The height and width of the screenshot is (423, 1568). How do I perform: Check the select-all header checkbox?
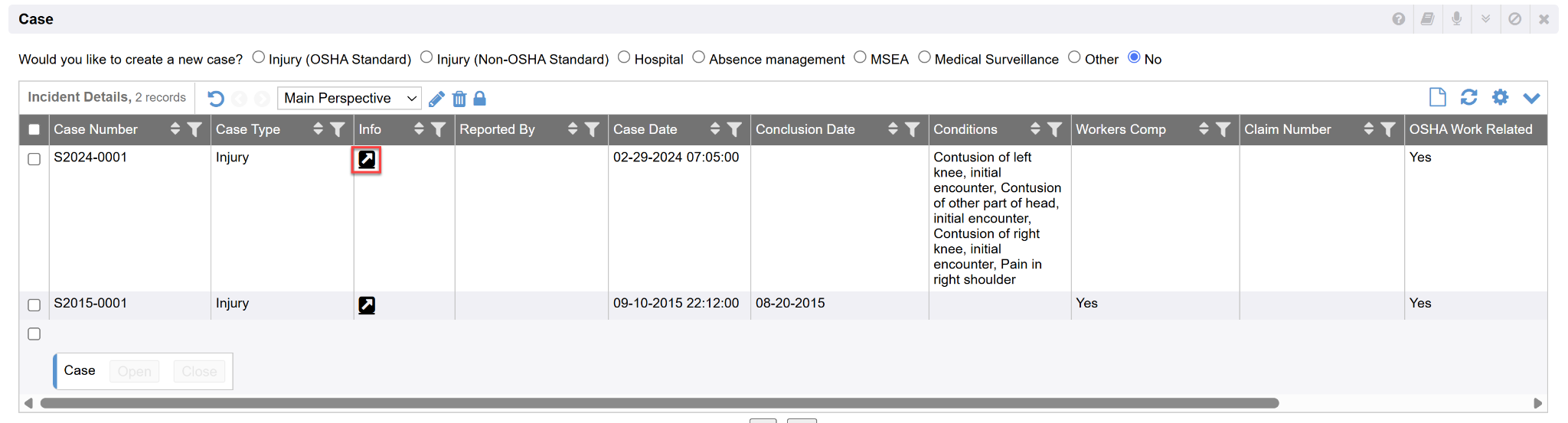click(x=34, y=129)
